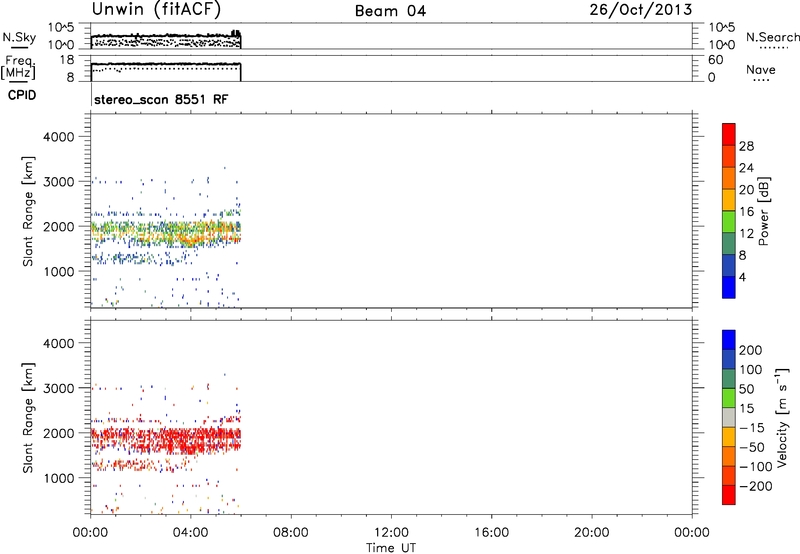
Task: Click the solid N.Sky noise trace in the top panel
Action: click(166, 36)
